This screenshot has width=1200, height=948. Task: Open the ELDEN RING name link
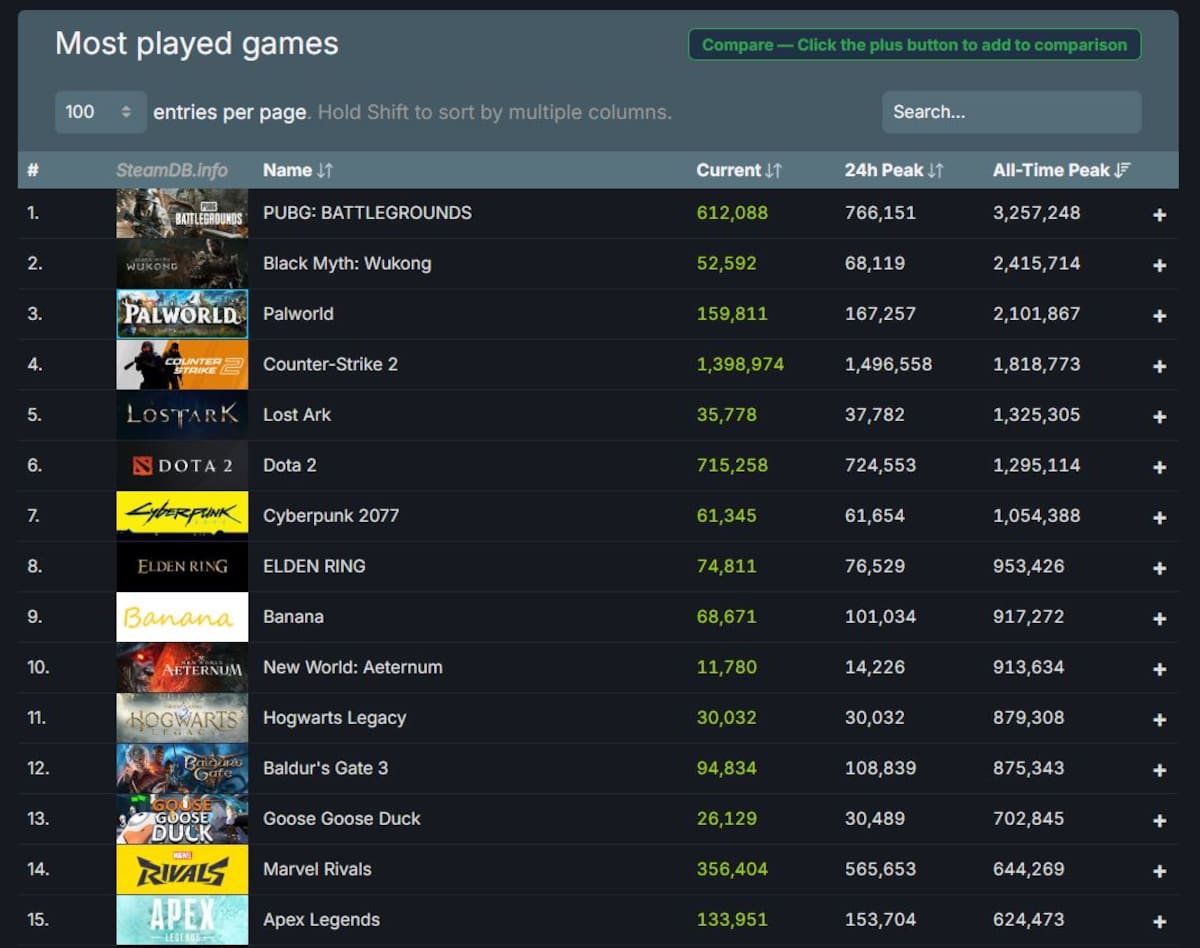click(314, 566)
